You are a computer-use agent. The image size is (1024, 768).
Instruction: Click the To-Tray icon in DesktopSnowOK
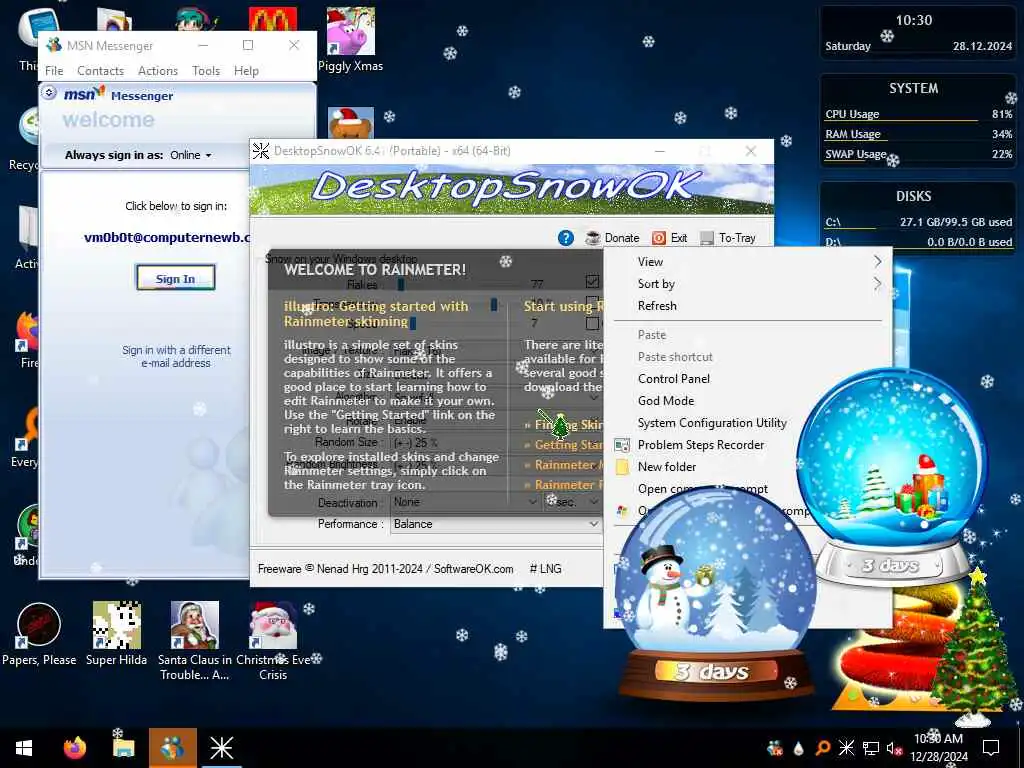point(707,238)
